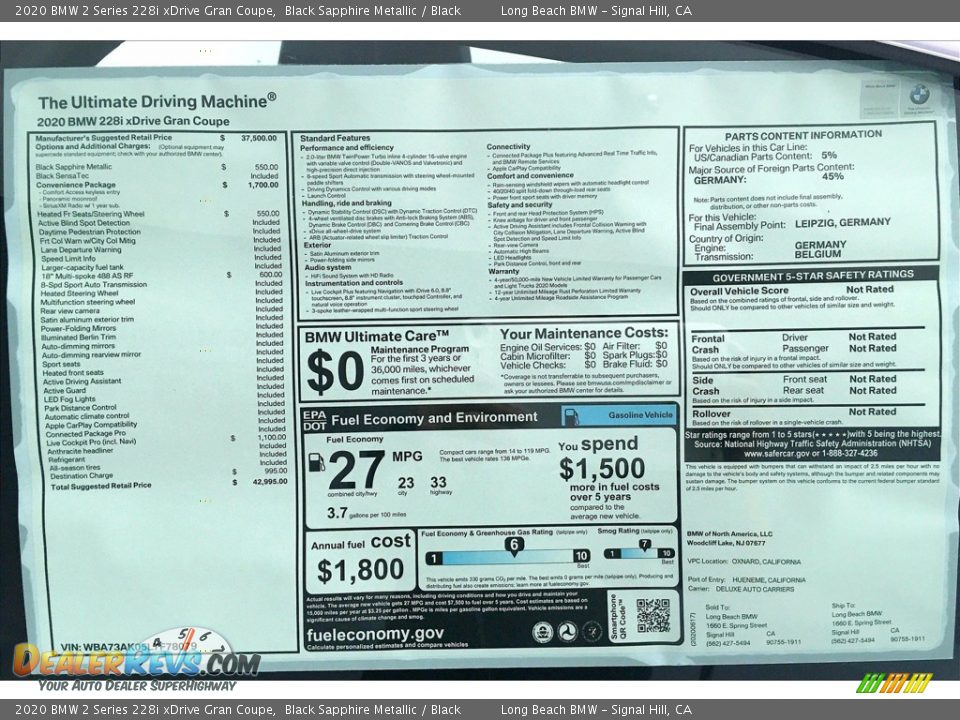Screen dimensions: 960x720
Task: Click 'Lane Departure Warning' in the options list
Action: click(81, 250)
